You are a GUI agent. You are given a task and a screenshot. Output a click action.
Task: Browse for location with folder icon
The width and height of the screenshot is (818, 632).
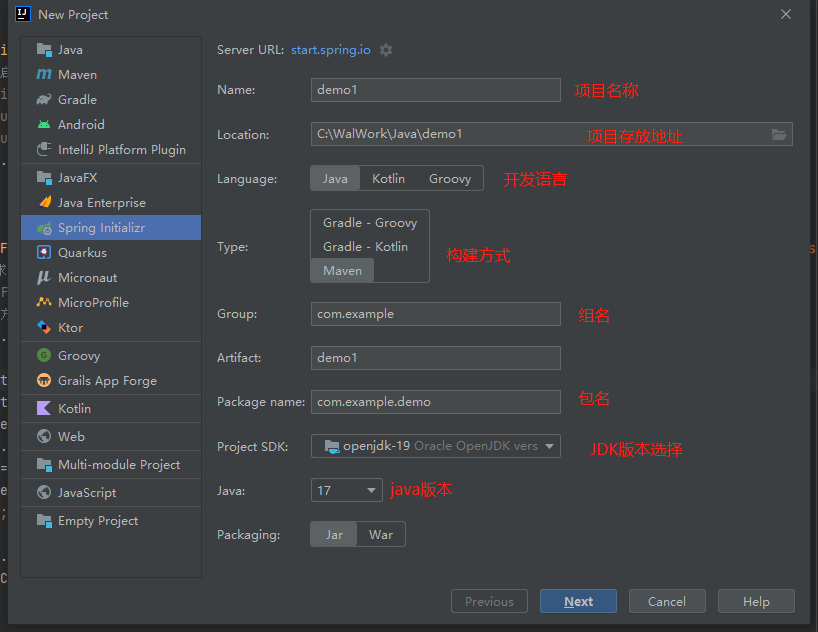tap(779, 135)
